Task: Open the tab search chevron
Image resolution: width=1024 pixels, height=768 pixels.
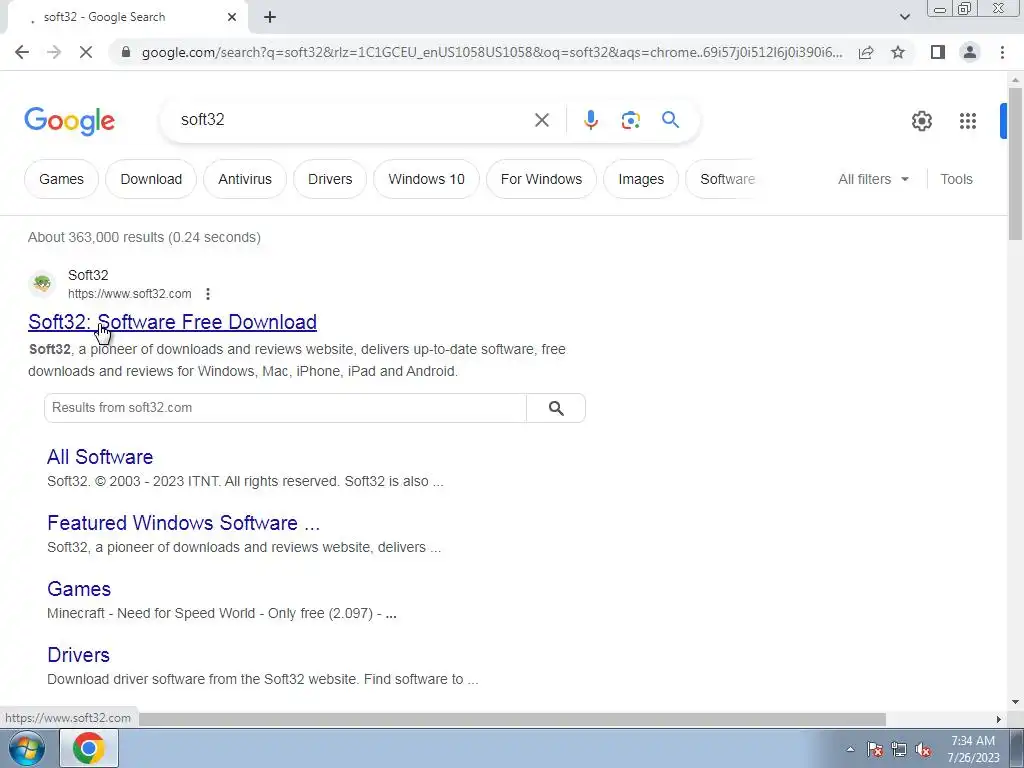Action: (904, 17)
